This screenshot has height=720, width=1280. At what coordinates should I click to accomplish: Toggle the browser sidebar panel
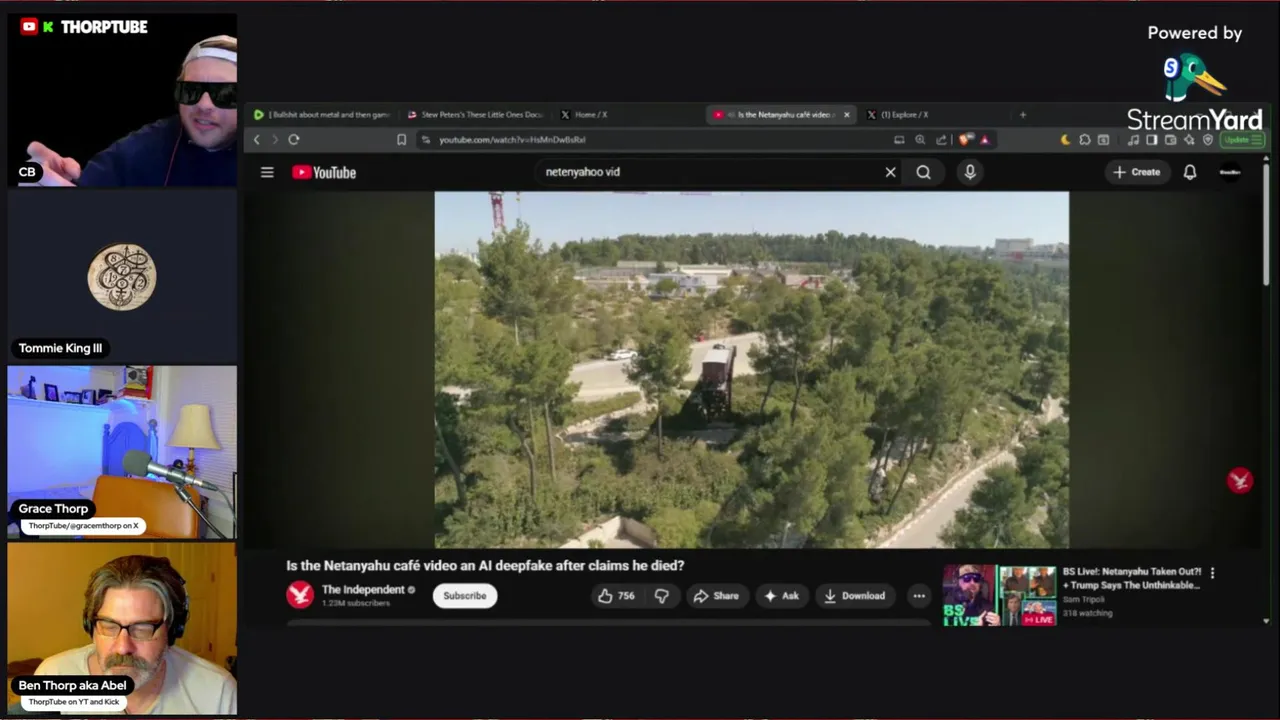(x=1152, y=140)
